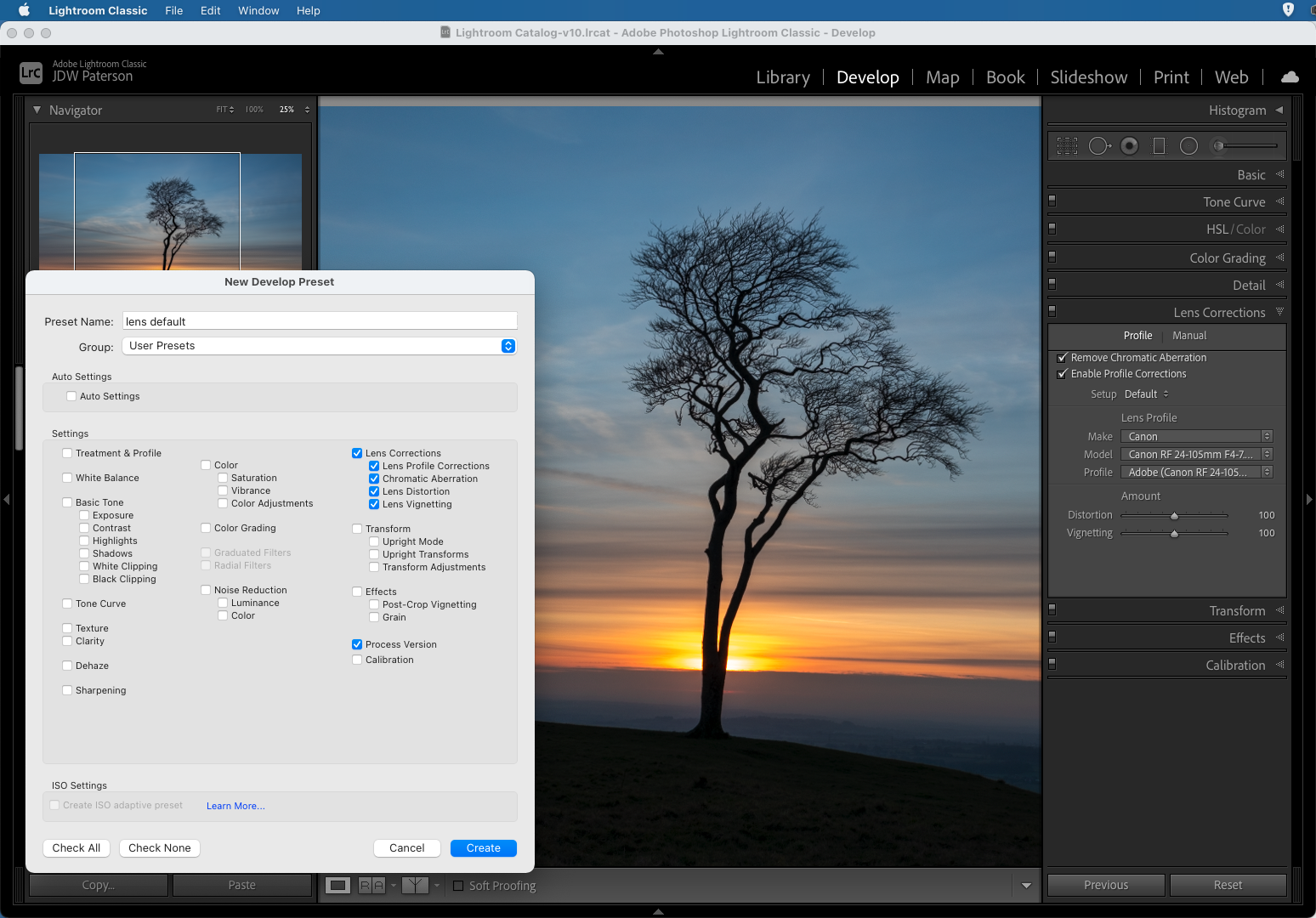
Task: Click the Check All button
Action: pyautogui.click(x=77, y=848)
